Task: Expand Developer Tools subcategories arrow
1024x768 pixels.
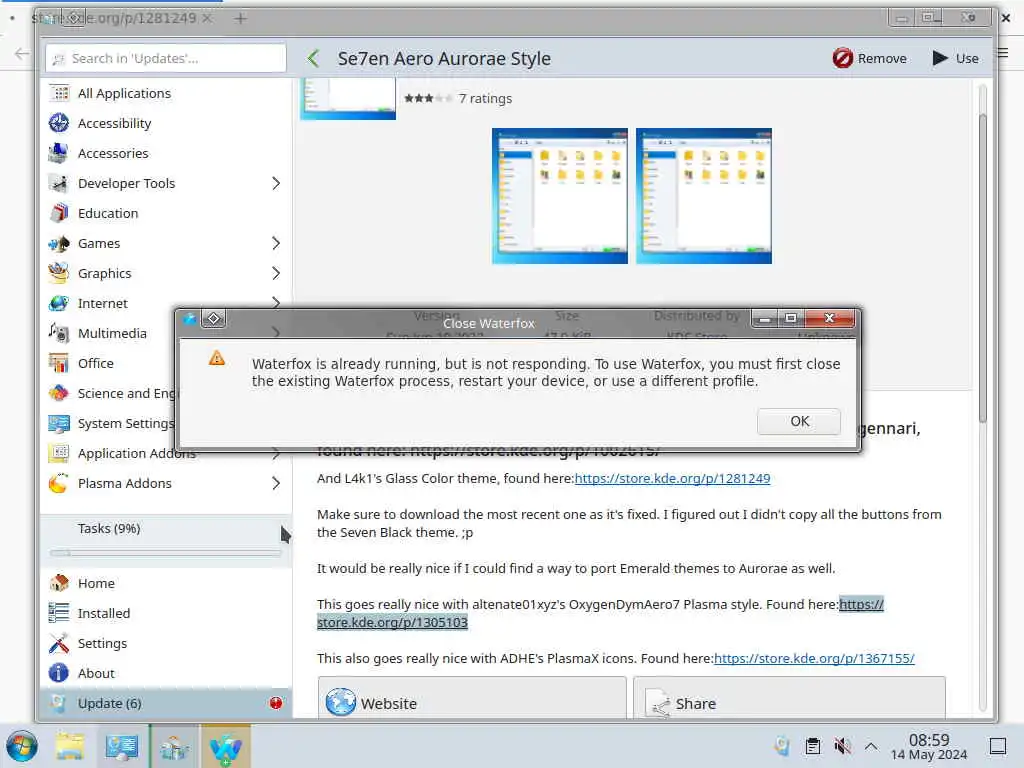Action: pyautogui.click(x=276, y=184)
